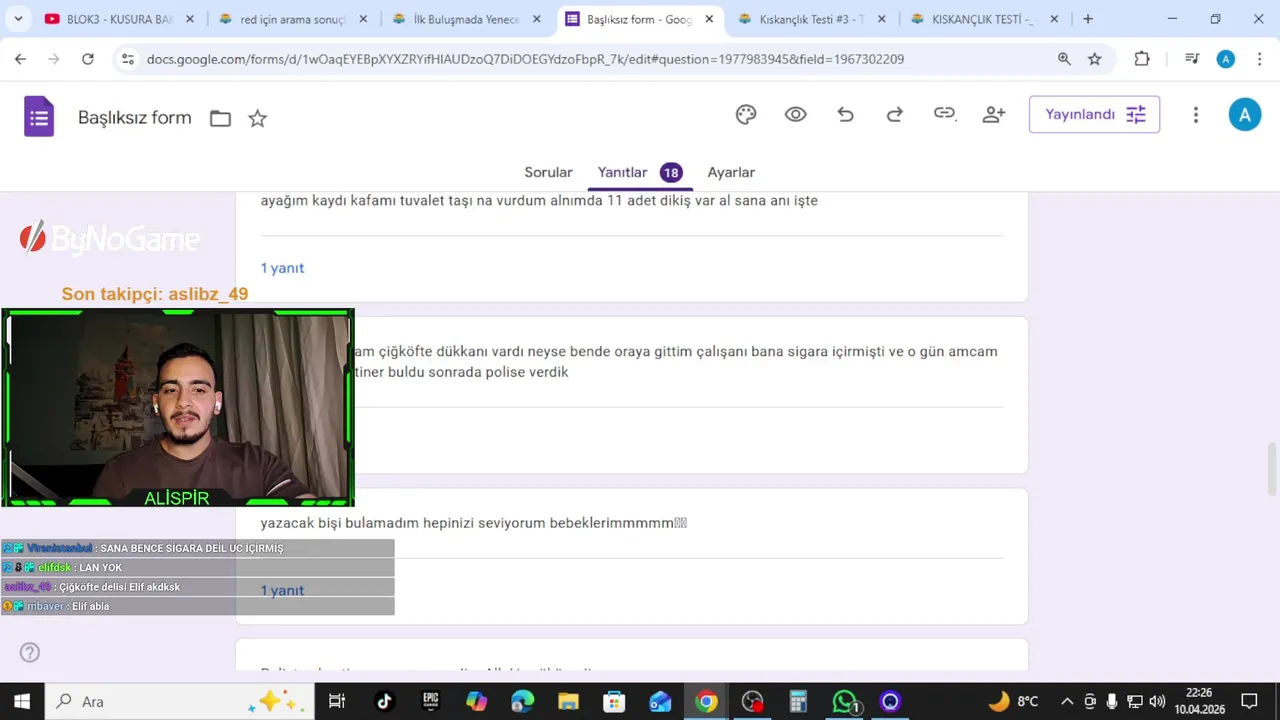Open a new browser tab
This screenshot has width=1280, height=720.
[1088, 19]
